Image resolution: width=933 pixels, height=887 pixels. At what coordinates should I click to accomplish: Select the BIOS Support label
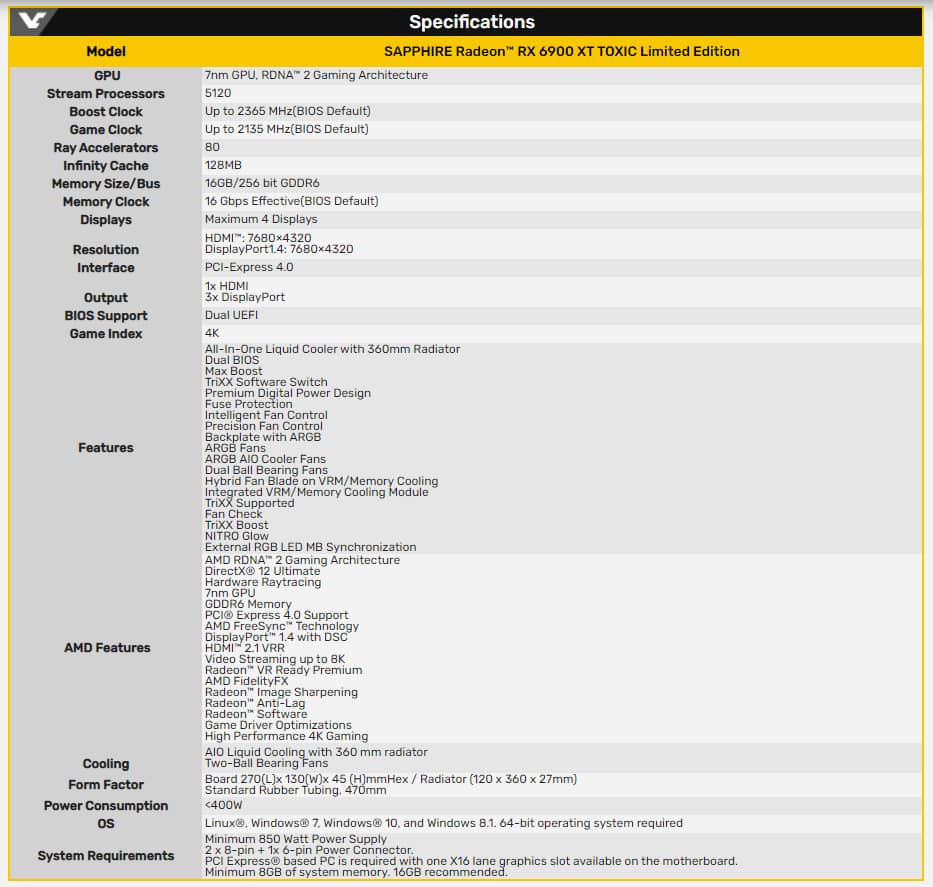106,316
